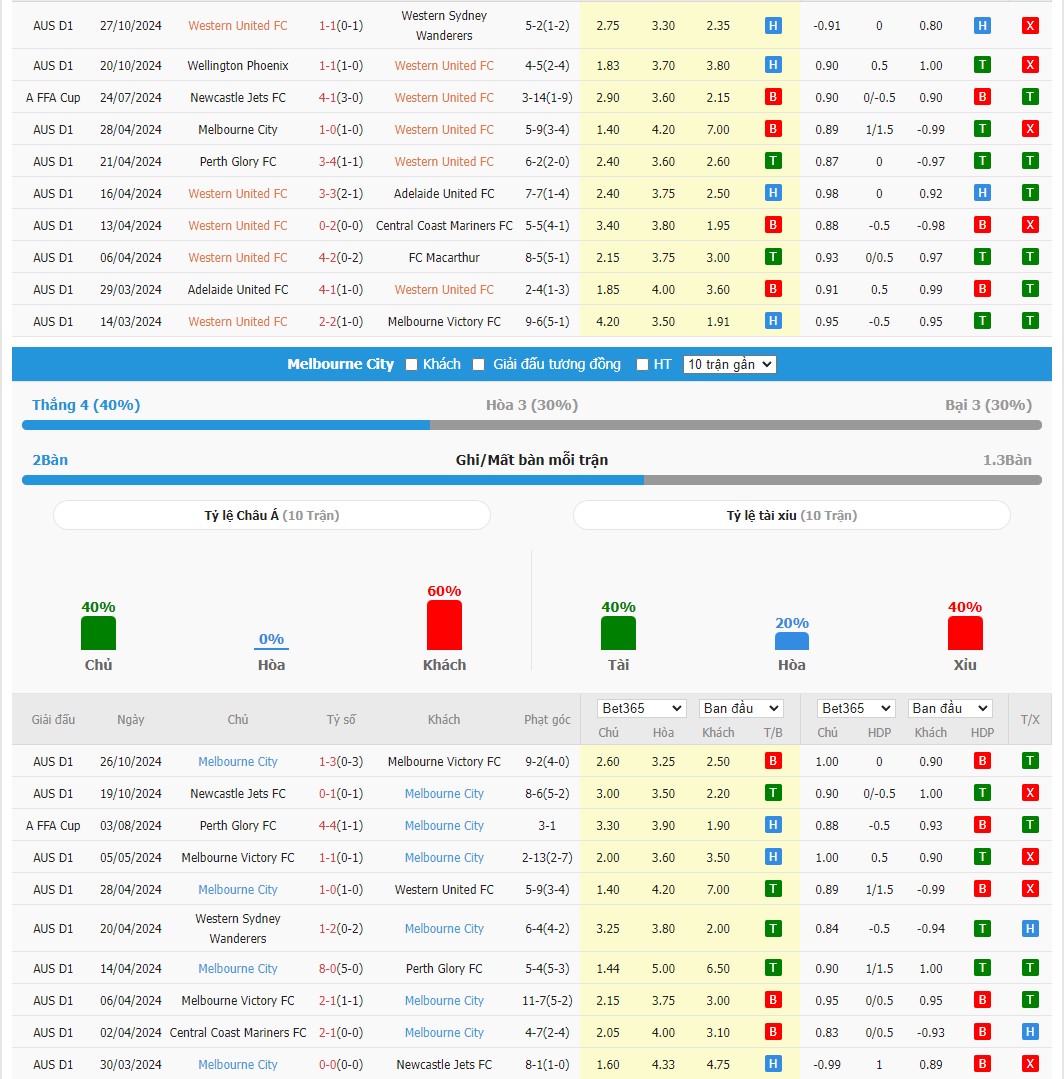Click the Thắng 4 (40%) label
1064x1079 pixels.
pos(86,405)
